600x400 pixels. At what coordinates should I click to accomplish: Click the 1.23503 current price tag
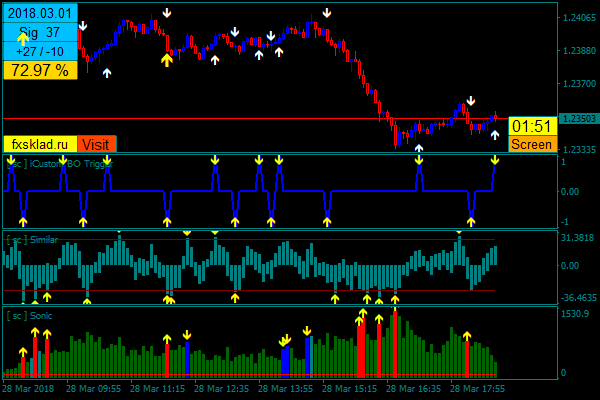click(x=579, y=119)
